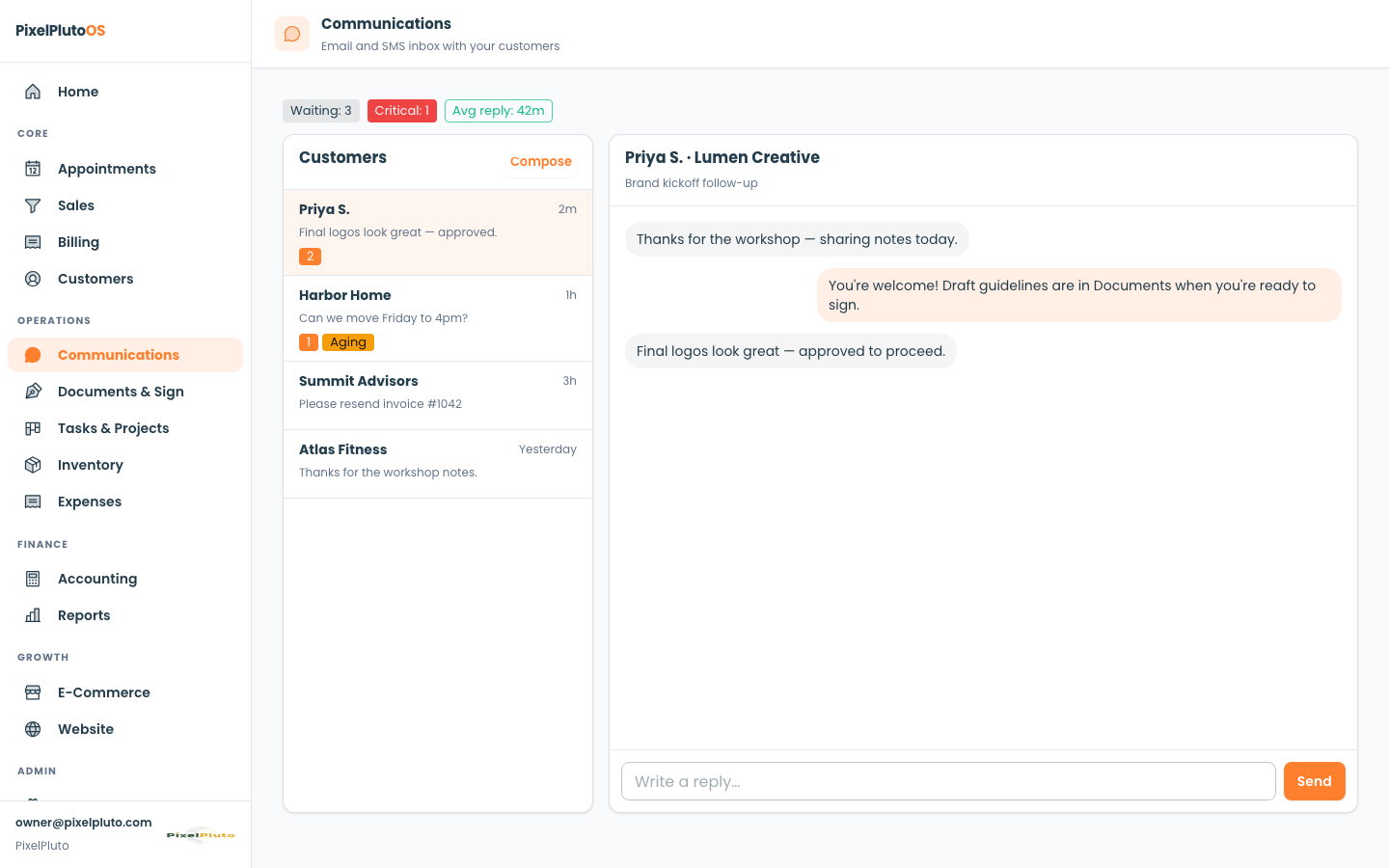The height and width of the screenshot is (868, 1389).
Task: Click owner@pixelpluto.com account email
Action: coord(84,823)
